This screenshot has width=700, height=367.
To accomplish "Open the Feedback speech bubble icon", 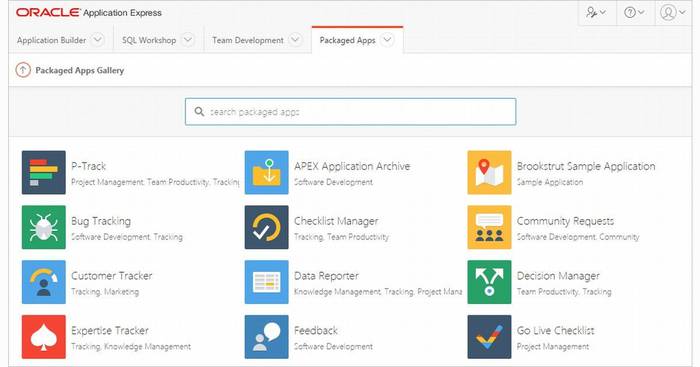I will (x=267, y=337).
